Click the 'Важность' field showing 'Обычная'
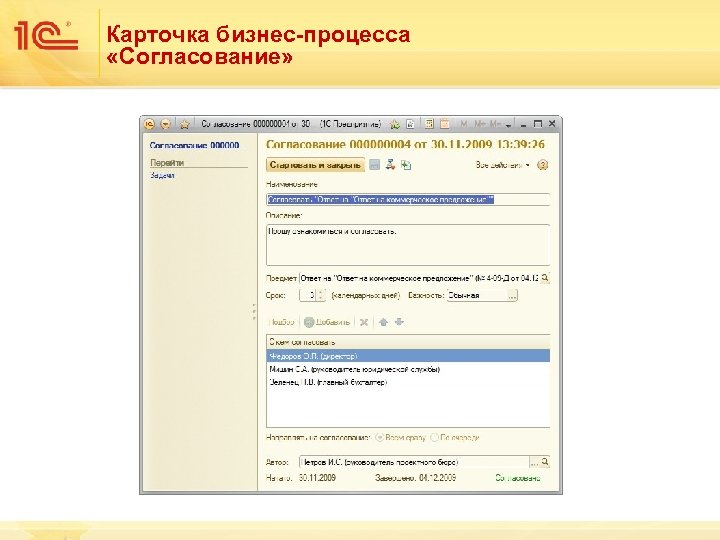This screenshot has height=540, width=720. click(477, 295)
